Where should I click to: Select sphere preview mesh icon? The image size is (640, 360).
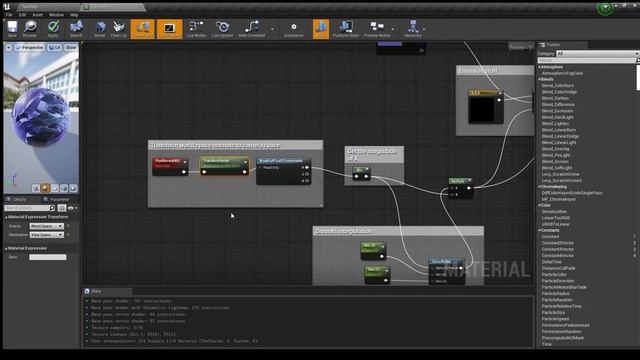pyautogui.click(x=45, y=188)
